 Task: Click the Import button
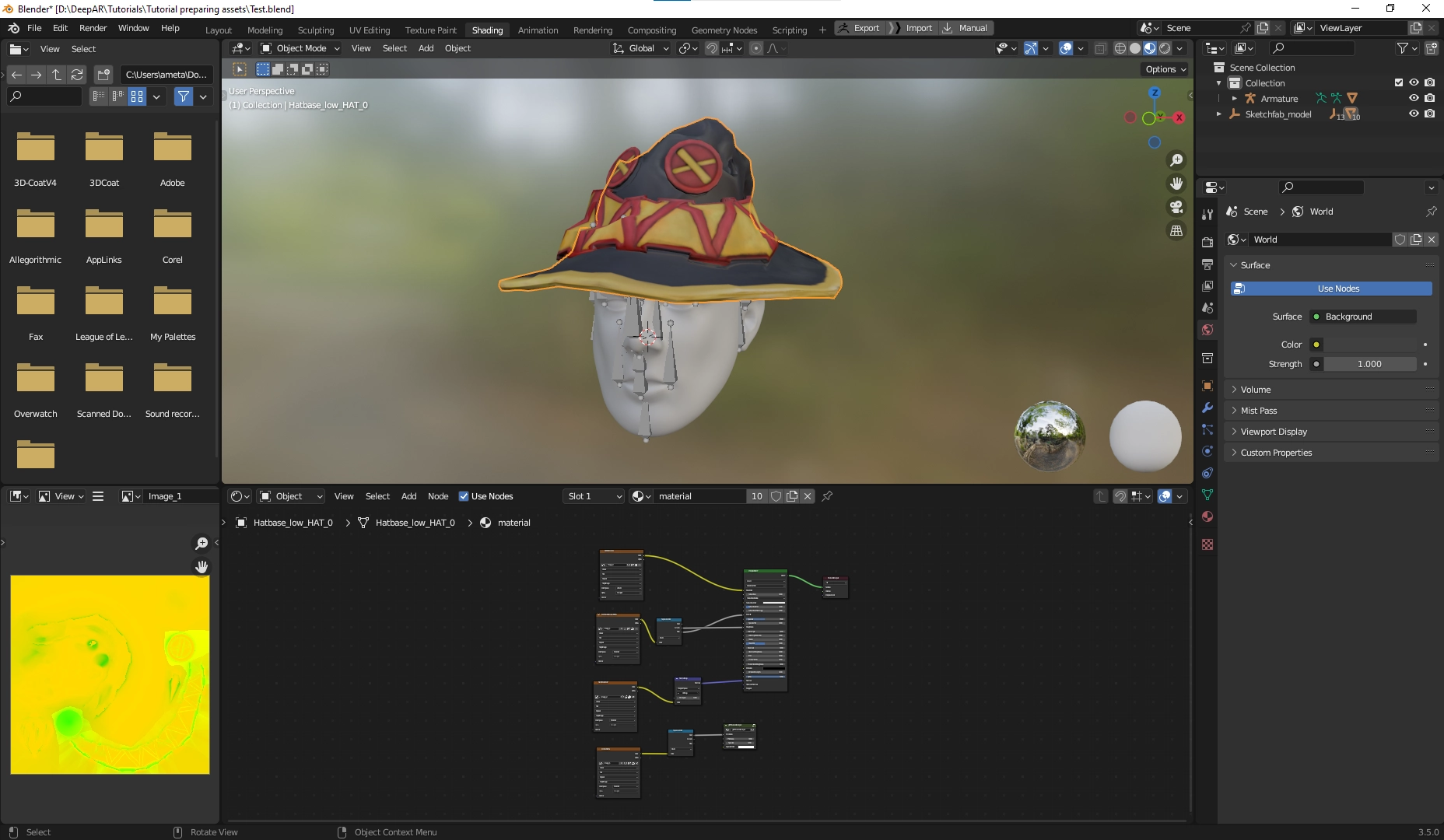point(913,28)
